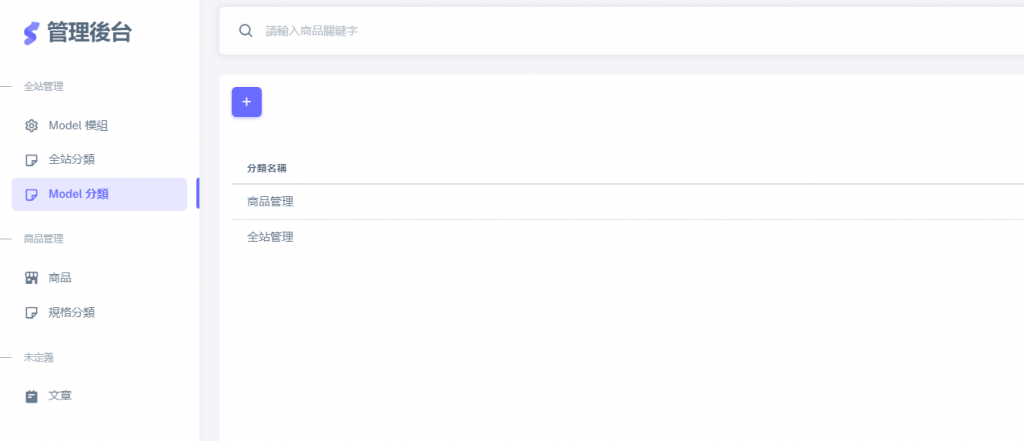Select the highlighted Model 分類 menu entry
The image size is (1024, 441).
coord(99,194)
